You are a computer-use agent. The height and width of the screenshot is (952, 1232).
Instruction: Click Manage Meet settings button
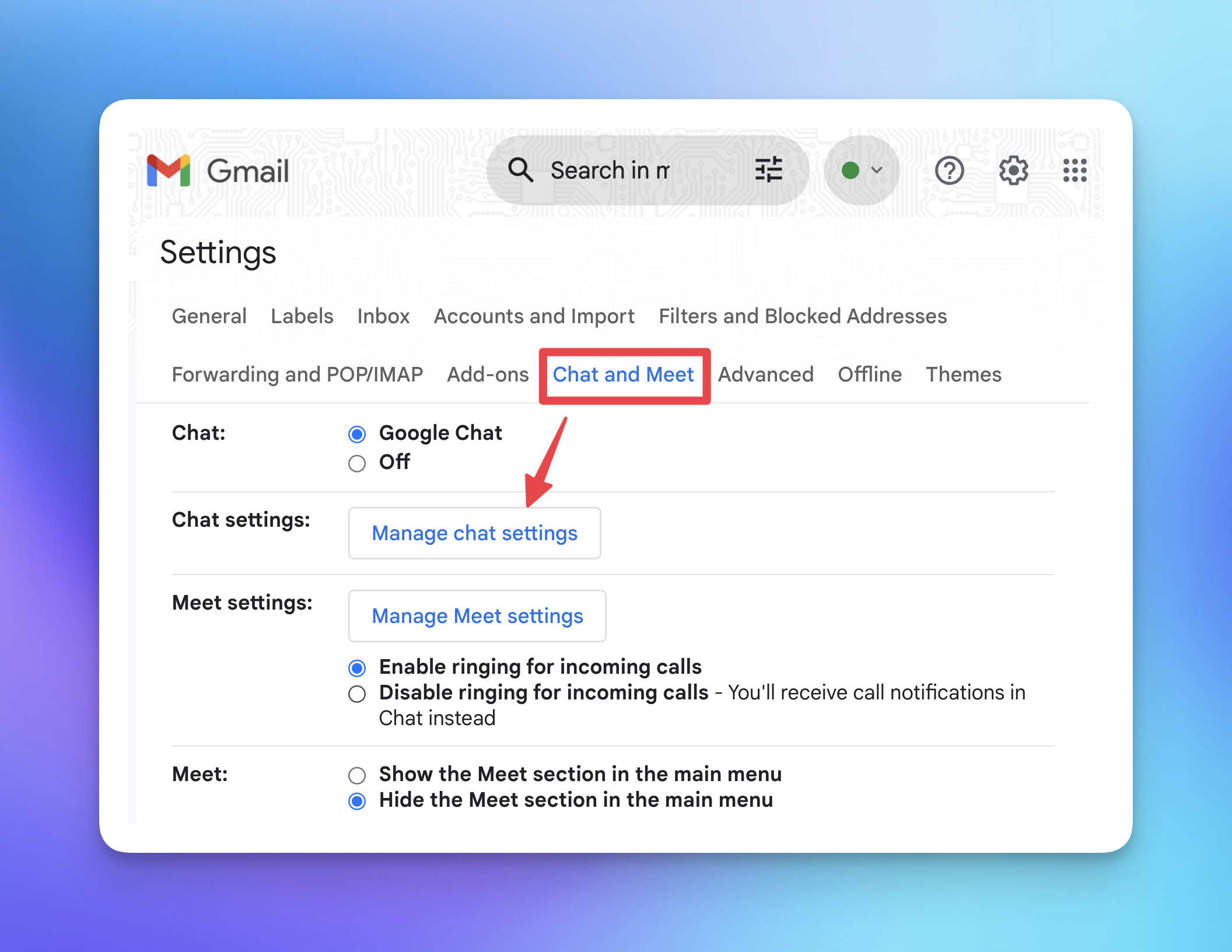tap(477, 616)
